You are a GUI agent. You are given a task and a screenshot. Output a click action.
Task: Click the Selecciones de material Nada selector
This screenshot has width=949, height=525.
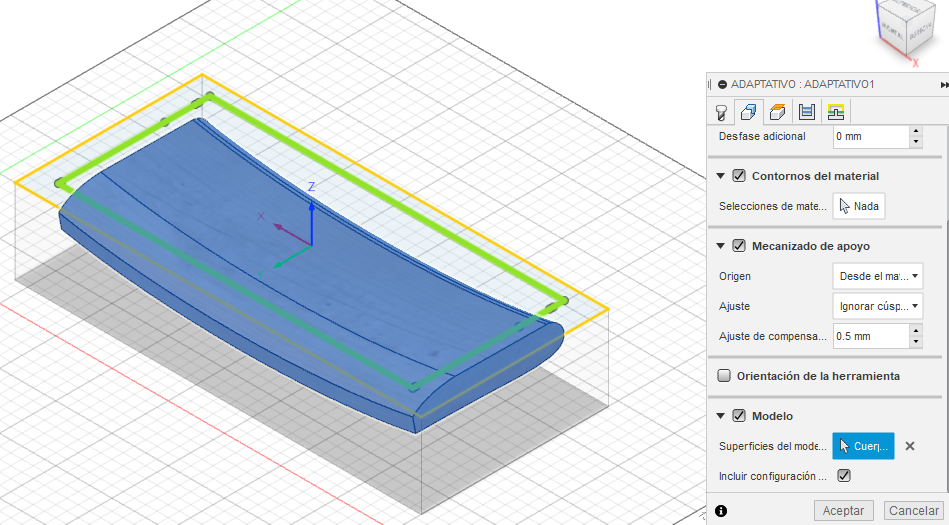click(x=859, y=206)
